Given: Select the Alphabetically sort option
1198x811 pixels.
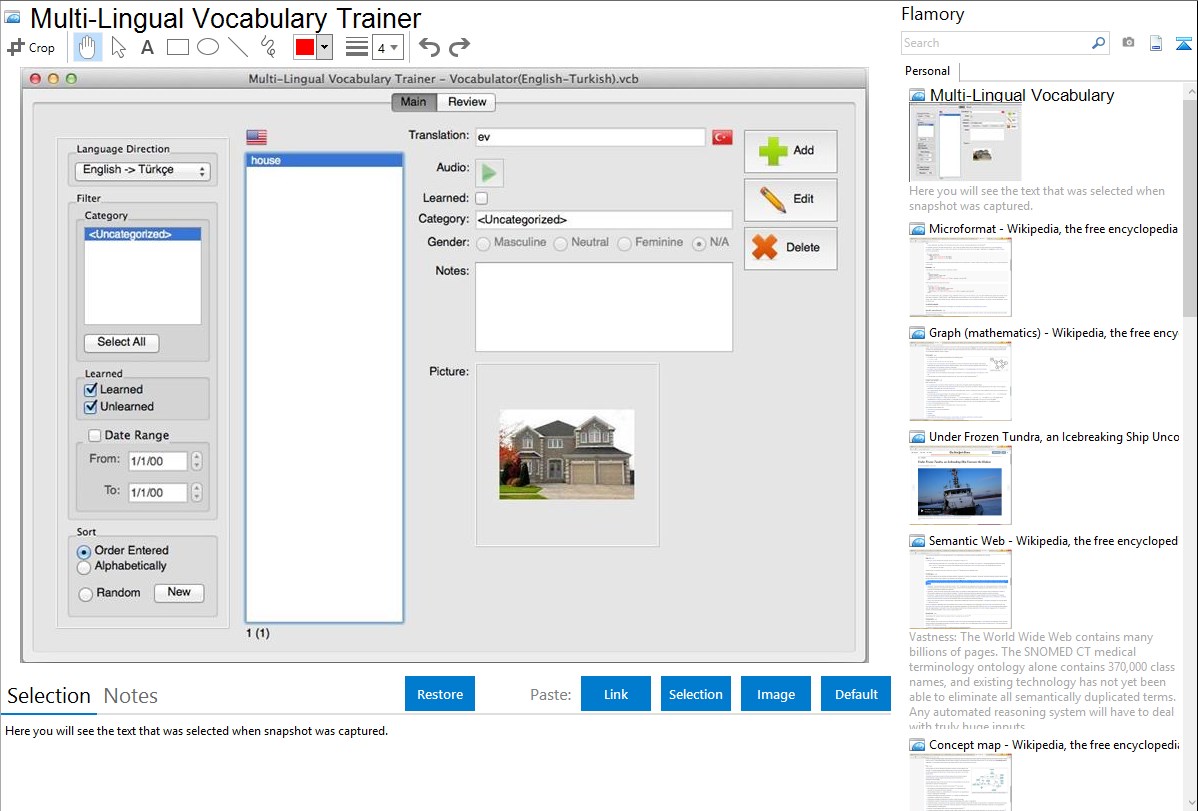Looking at the screenshot, I should tap(84, 567).
